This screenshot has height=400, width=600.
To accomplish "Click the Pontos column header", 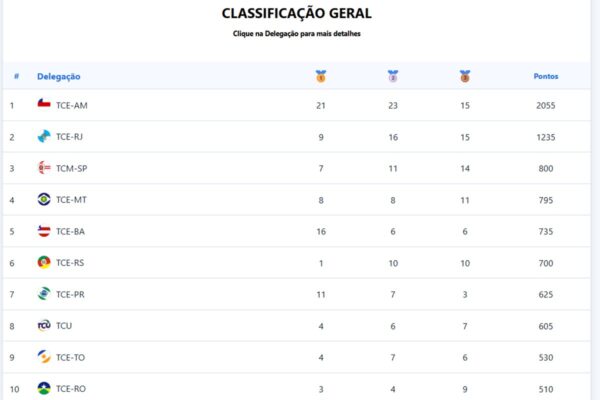I will [x=546, y=76].
